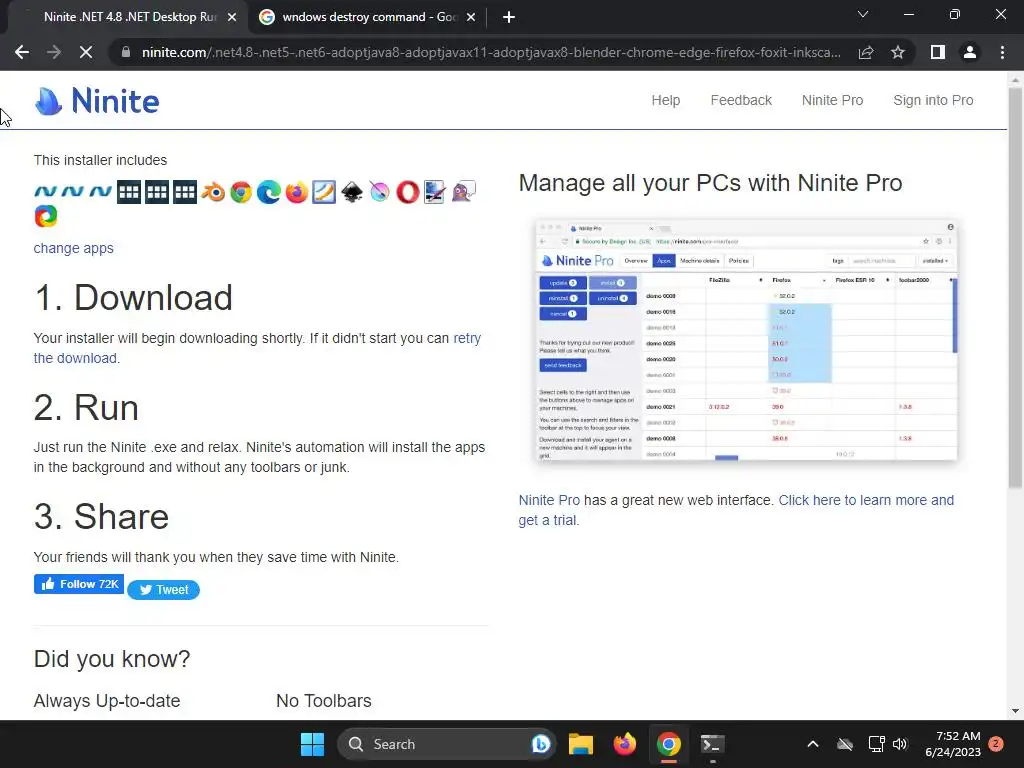This screenshot has height=768, width=1024.
Task: Click the Ninite Pro interface screenshot thumbnail
Action: click(x=746, y=341)
